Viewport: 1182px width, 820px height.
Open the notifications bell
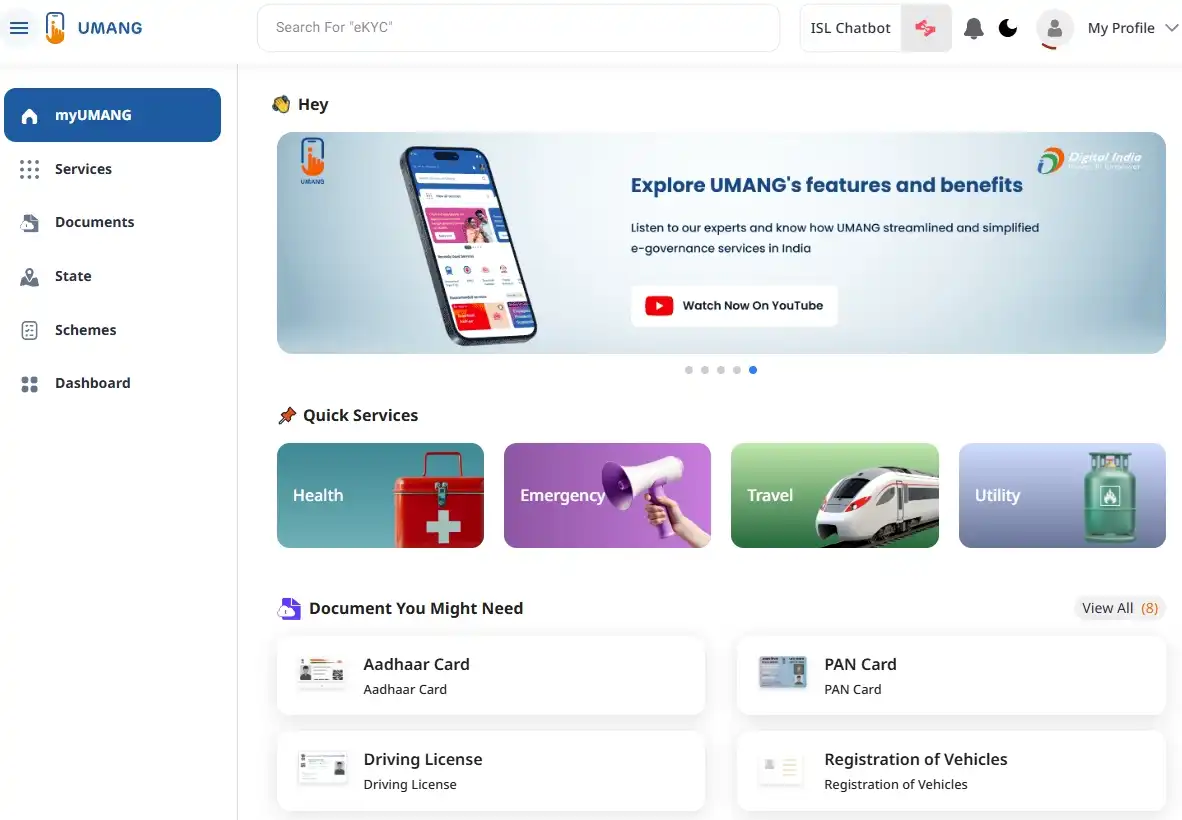pos(973,29)
